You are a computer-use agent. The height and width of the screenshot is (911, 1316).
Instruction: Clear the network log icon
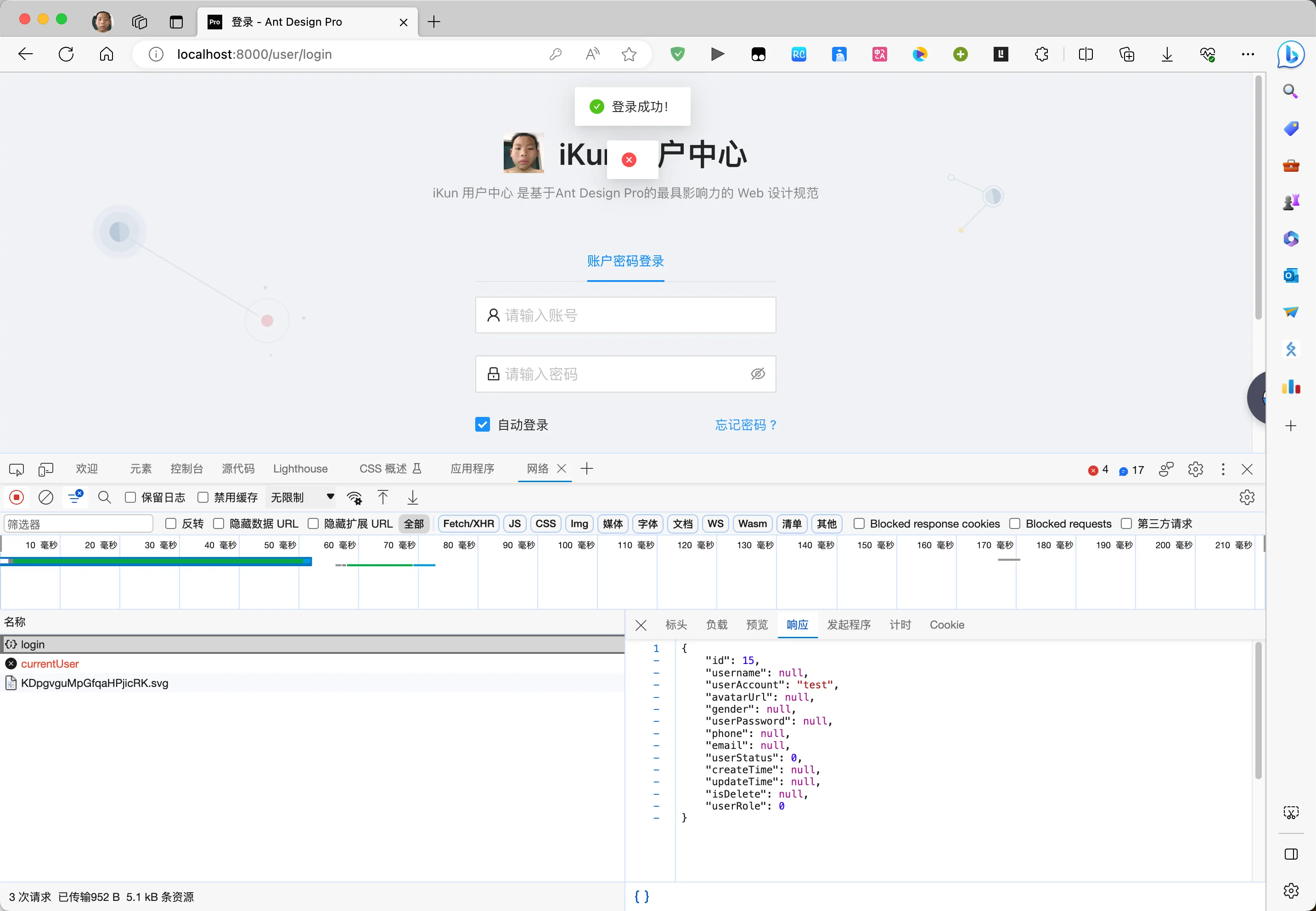(x=45, y=498)
